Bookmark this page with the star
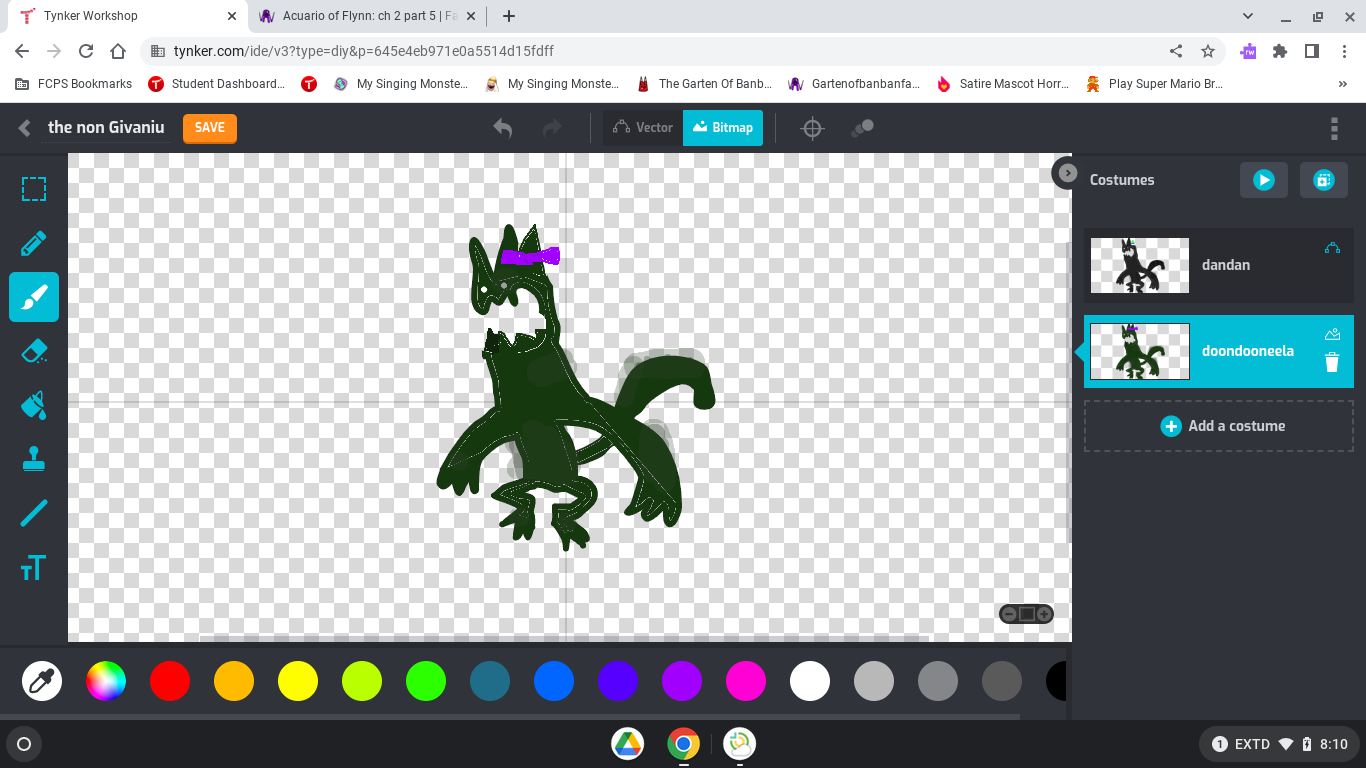 tap(1208, 51)
